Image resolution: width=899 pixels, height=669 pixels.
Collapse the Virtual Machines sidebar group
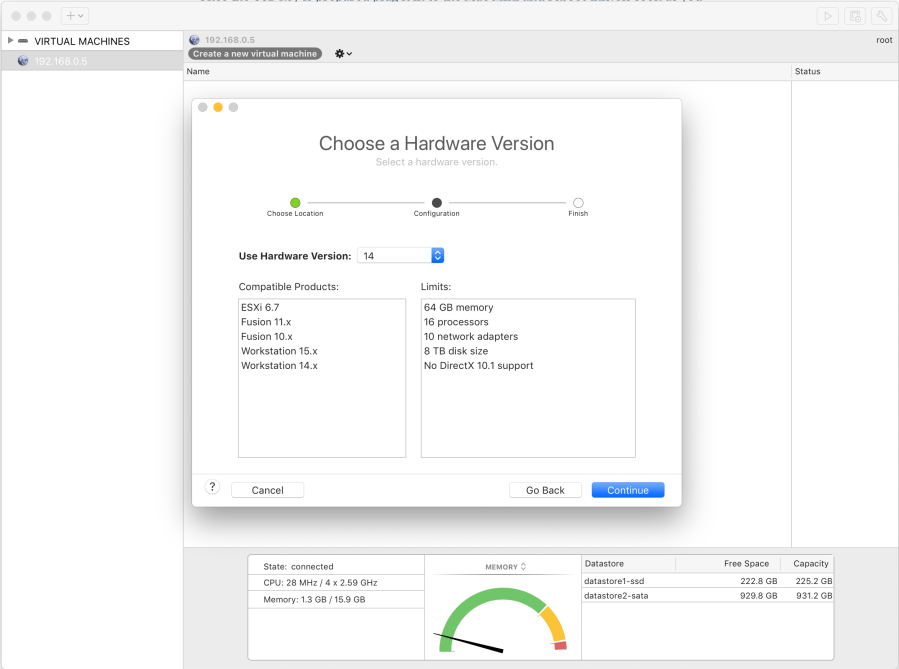pyautogui.click(x=10, y=41)
